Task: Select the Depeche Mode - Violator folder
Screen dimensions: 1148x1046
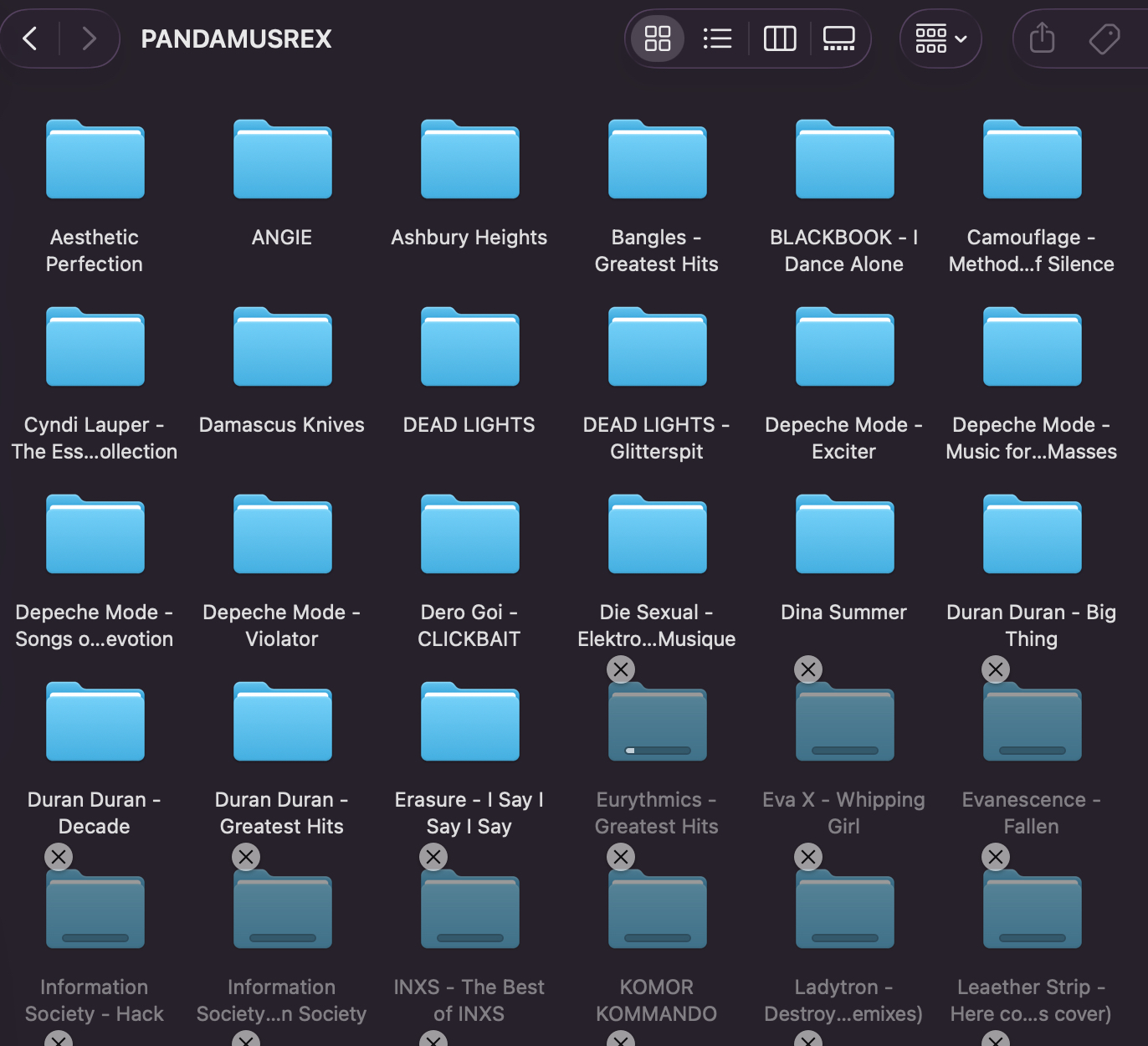Action: (x=282, y=535)
